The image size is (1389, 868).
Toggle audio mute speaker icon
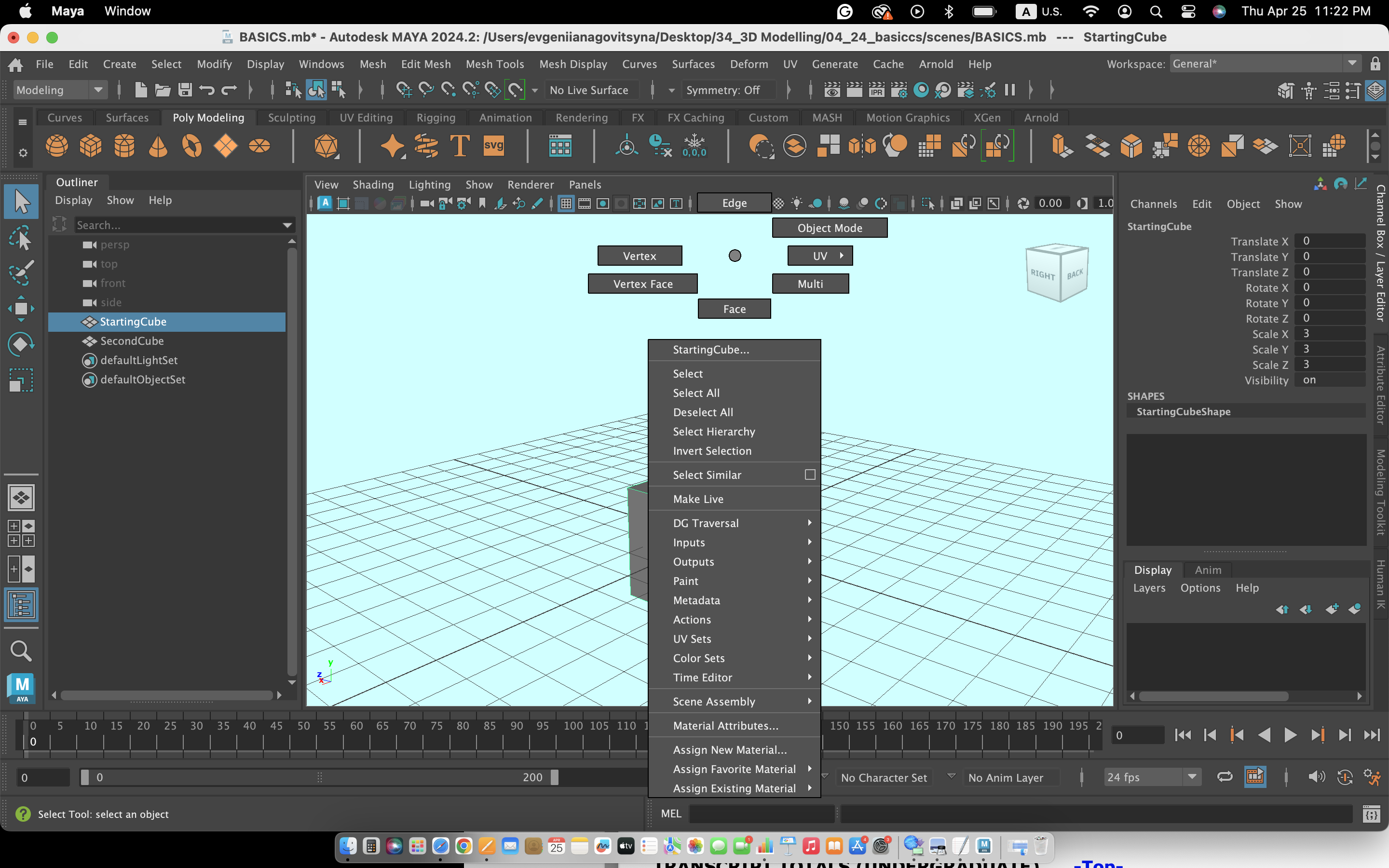(1316, 777)
